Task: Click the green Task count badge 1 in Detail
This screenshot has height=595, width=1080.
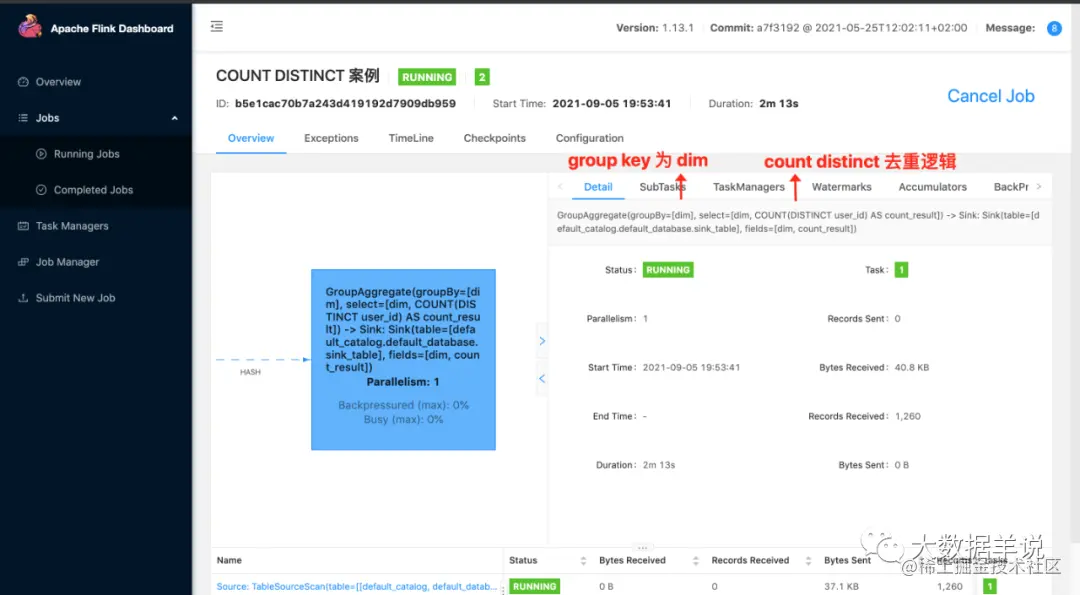Action: pos(901,270)
